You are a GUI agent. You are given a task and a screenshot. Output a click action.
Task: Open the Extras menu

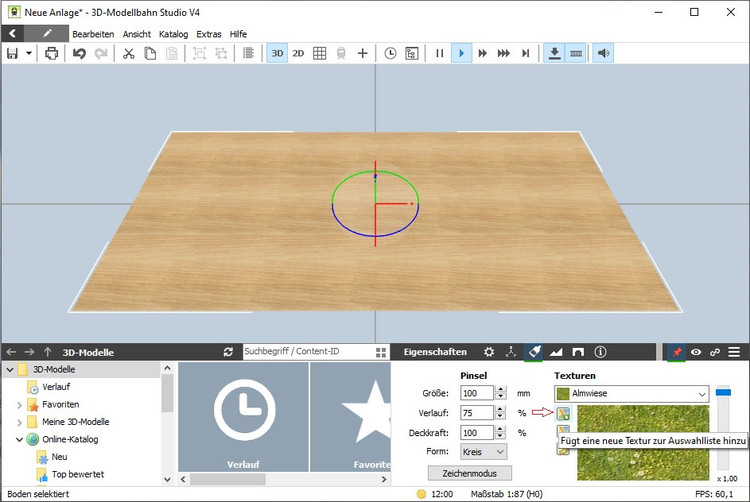pyautogui.click(x=209, y=33)
